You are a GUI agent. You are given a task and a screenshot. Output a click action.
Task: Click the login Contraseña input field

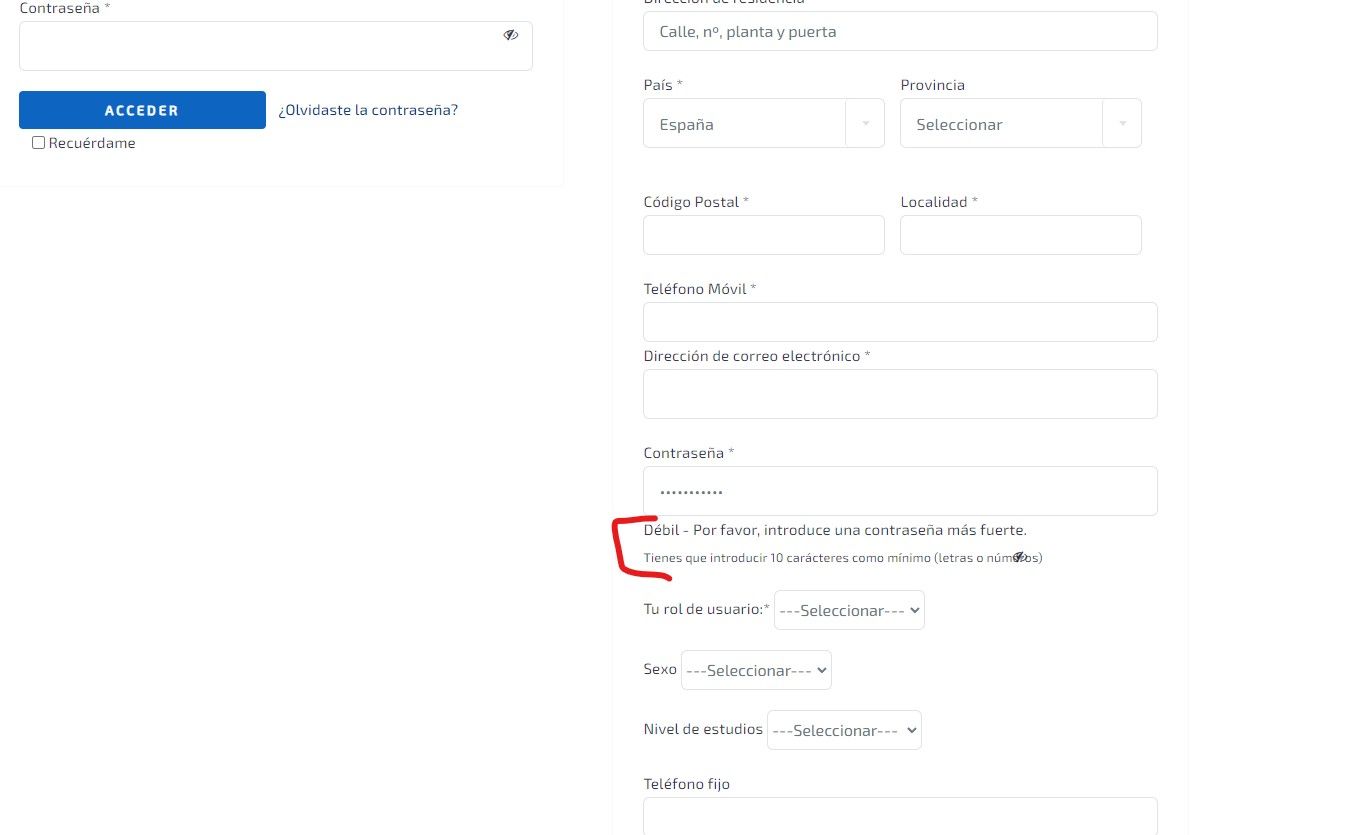pyautogui.click(x=276, y=46)
